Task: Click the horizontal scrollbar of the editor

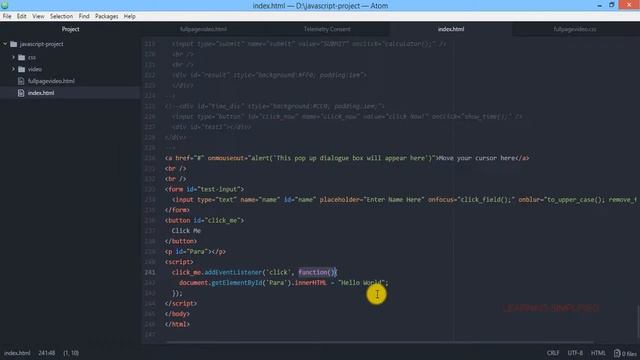Action: (x=380, y=342)
